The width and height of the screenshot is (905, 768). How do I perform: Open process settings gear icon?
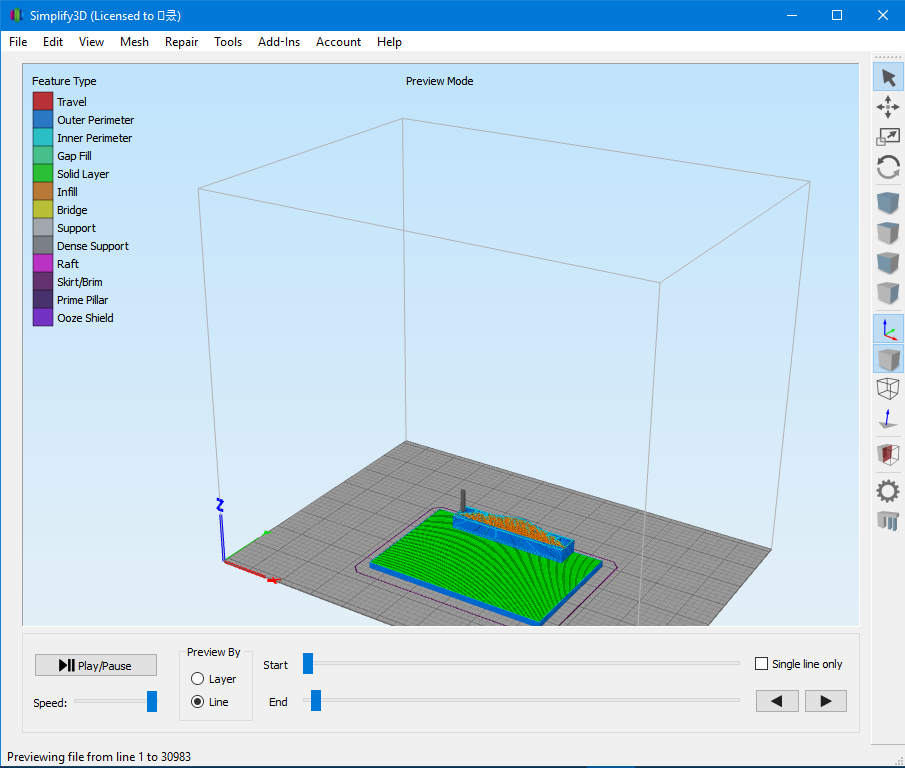888,492
